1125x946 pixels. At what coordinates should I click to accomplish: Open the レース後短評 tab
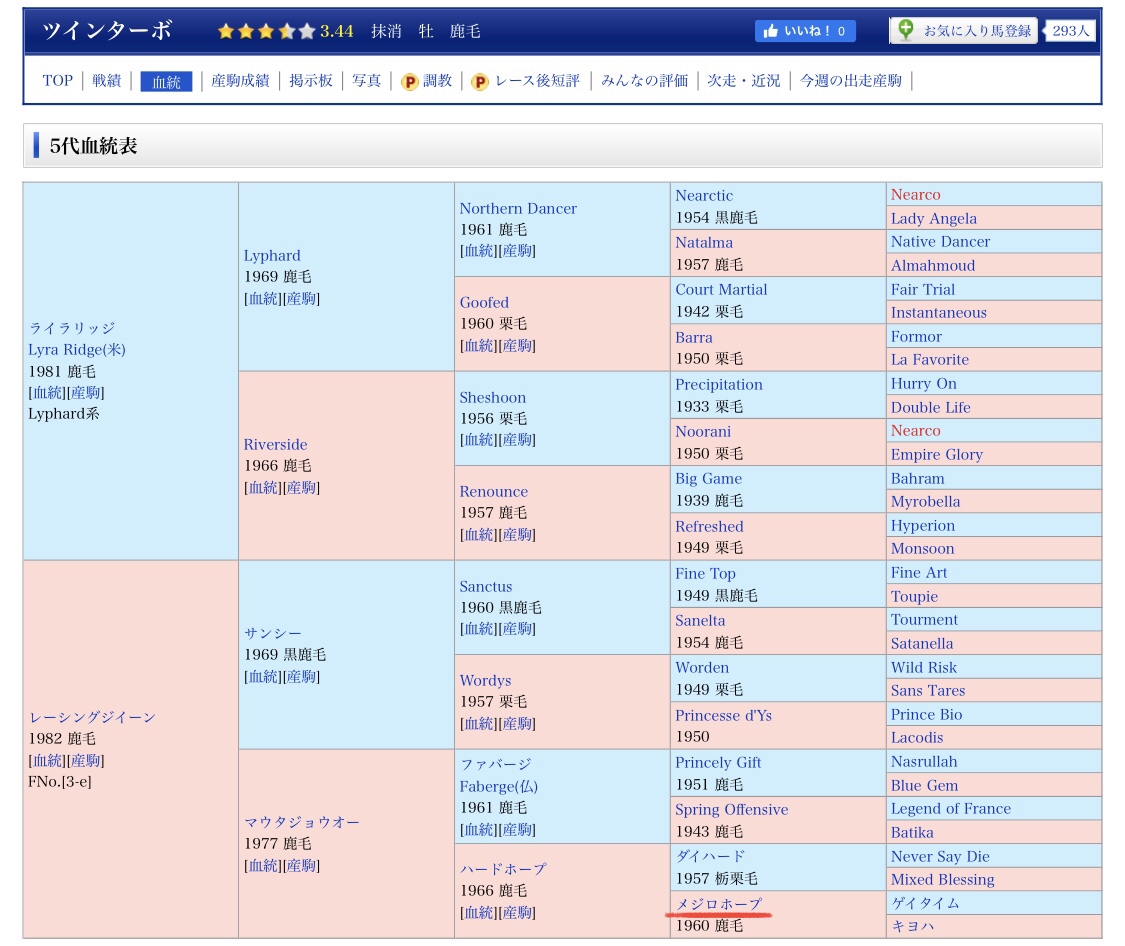(537, 80)
